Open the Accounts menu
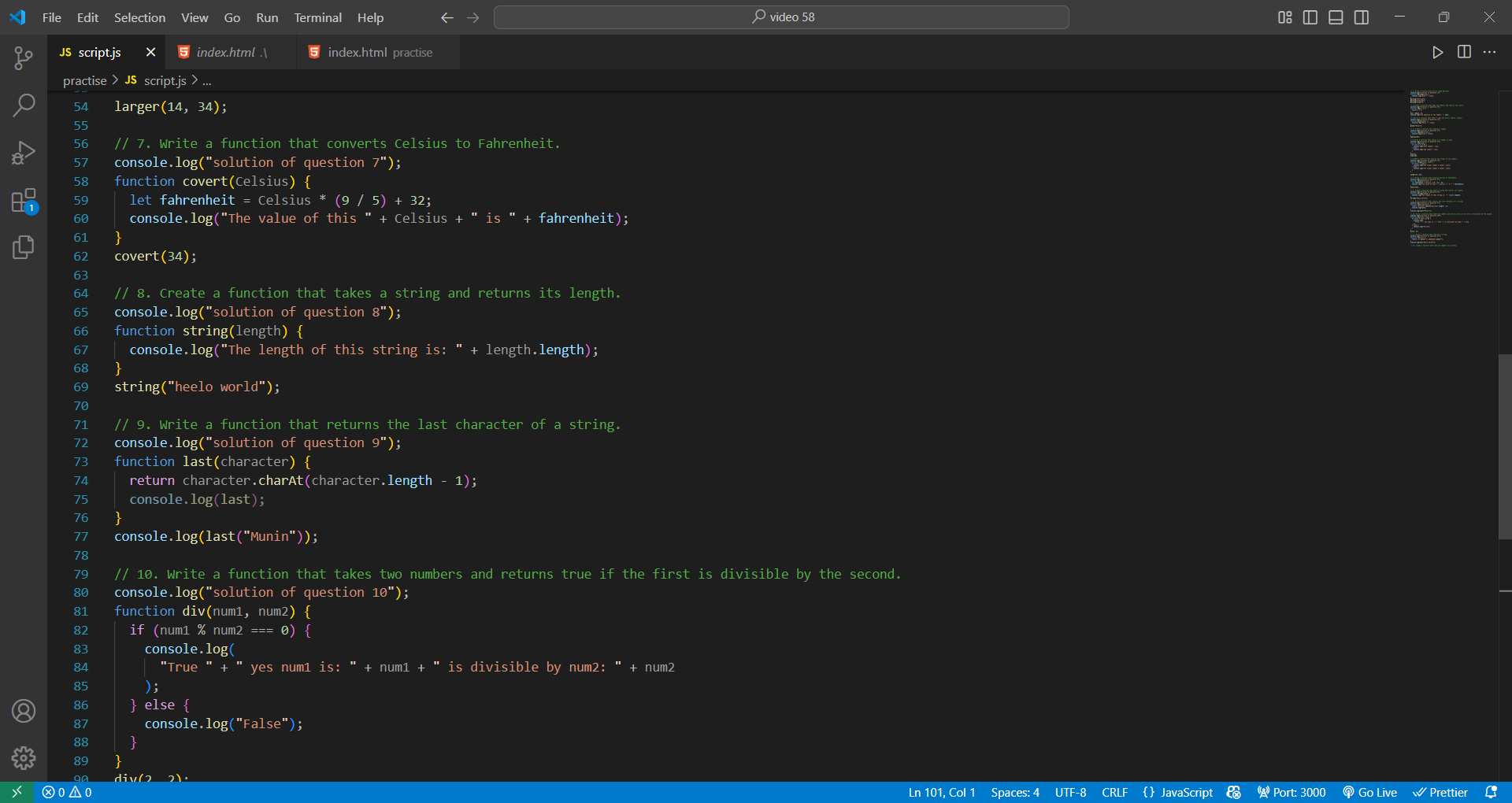Image resolution: width=1512 pixels, height=803 pixels. (x=24, y=711)
